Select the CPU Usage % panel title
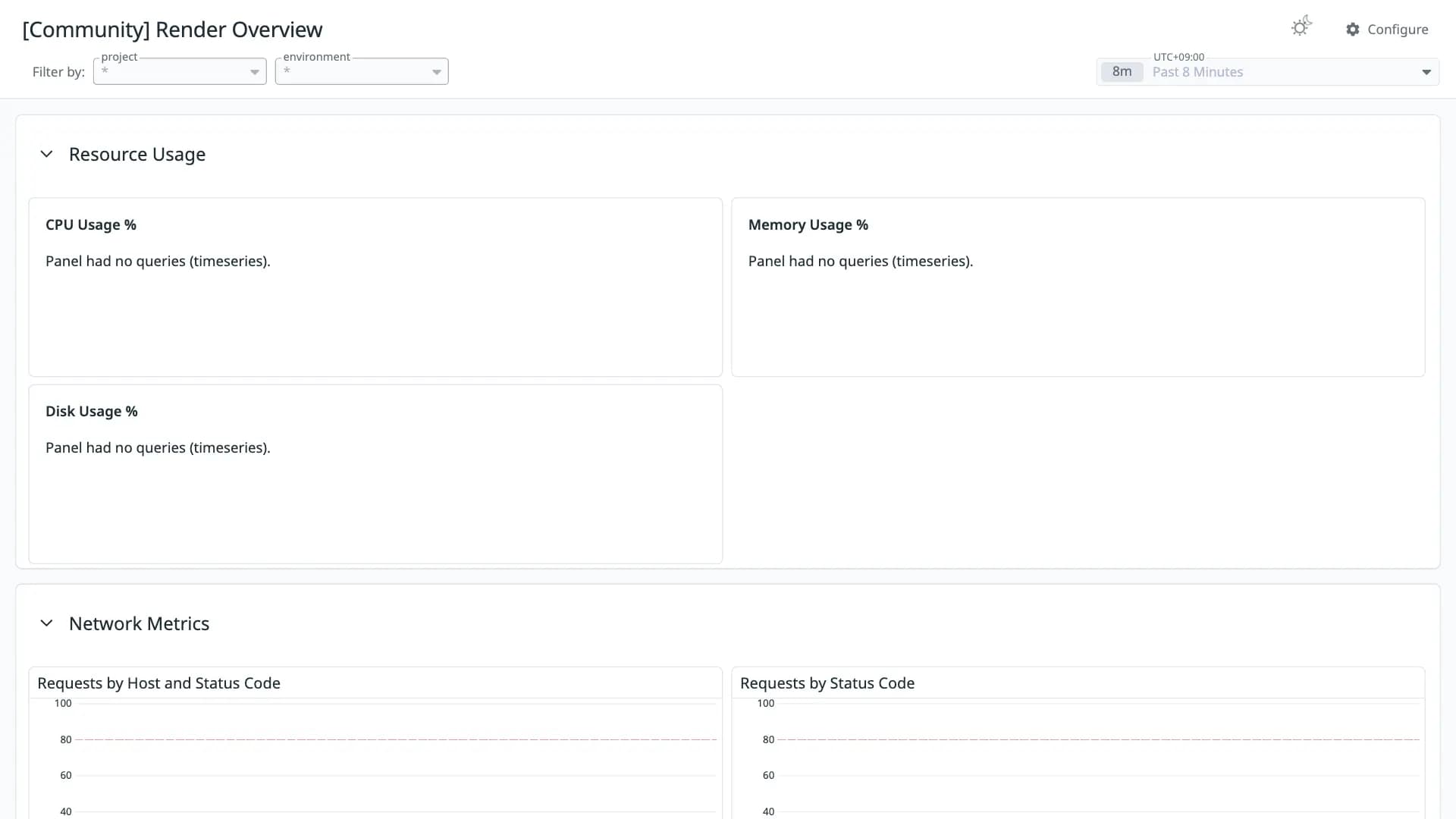This screenshot has height=819, width=1456. coord(91,224)
